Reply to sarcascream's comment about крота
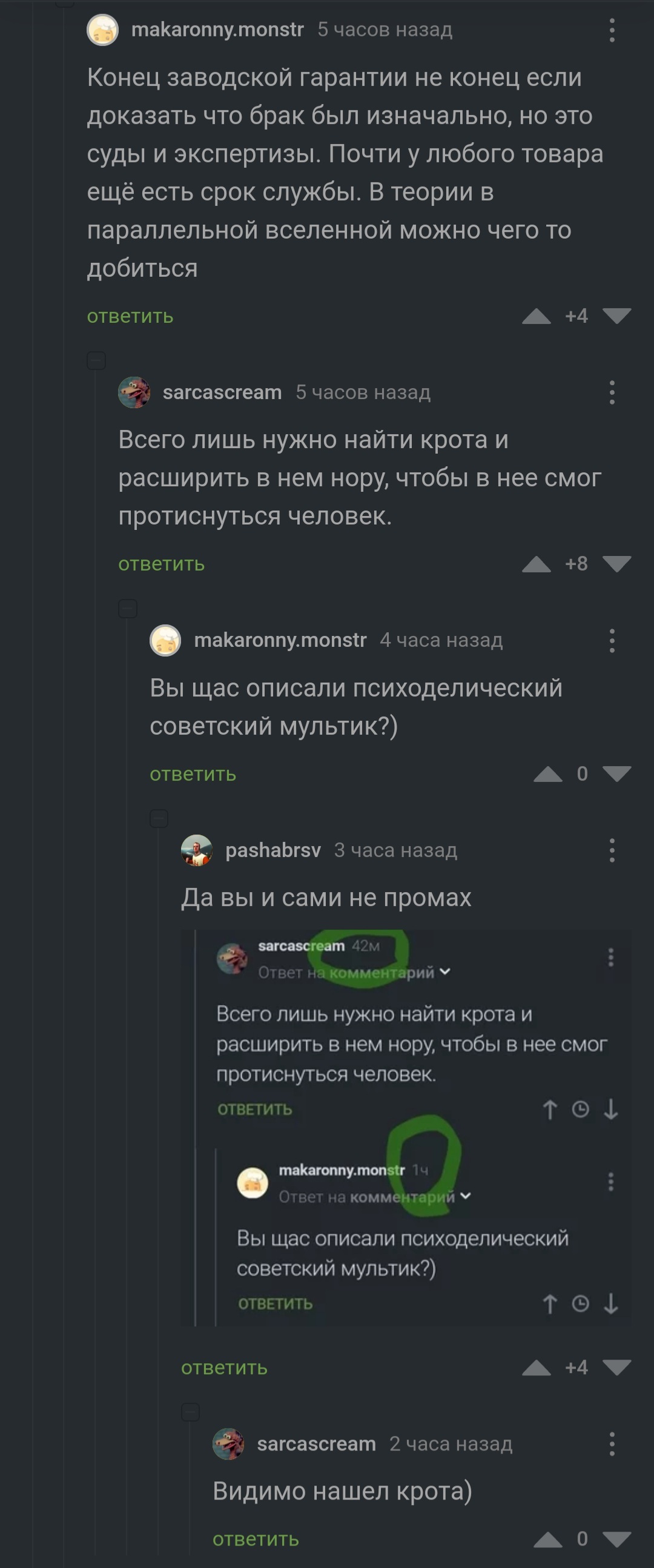This screenshot has height=1568, width=654. click(161, 564)
